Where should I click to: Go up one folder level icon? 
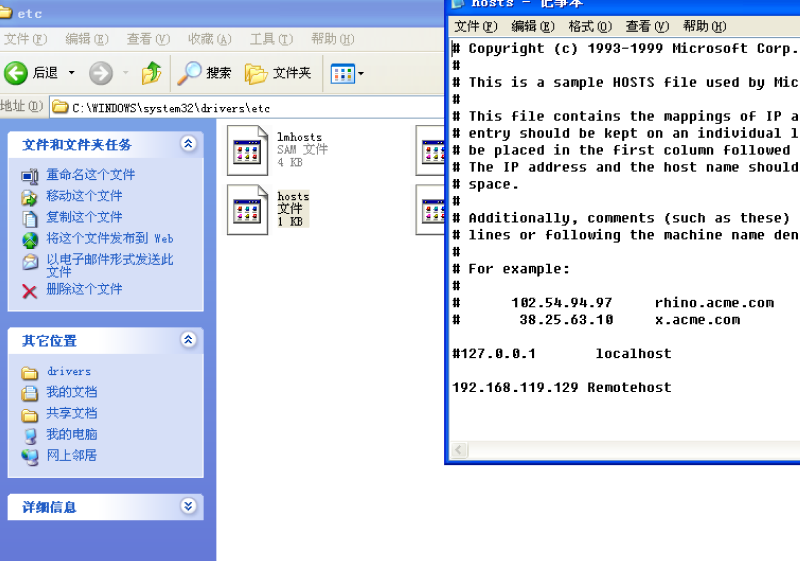pyautogui.click(x=152, y=73)
